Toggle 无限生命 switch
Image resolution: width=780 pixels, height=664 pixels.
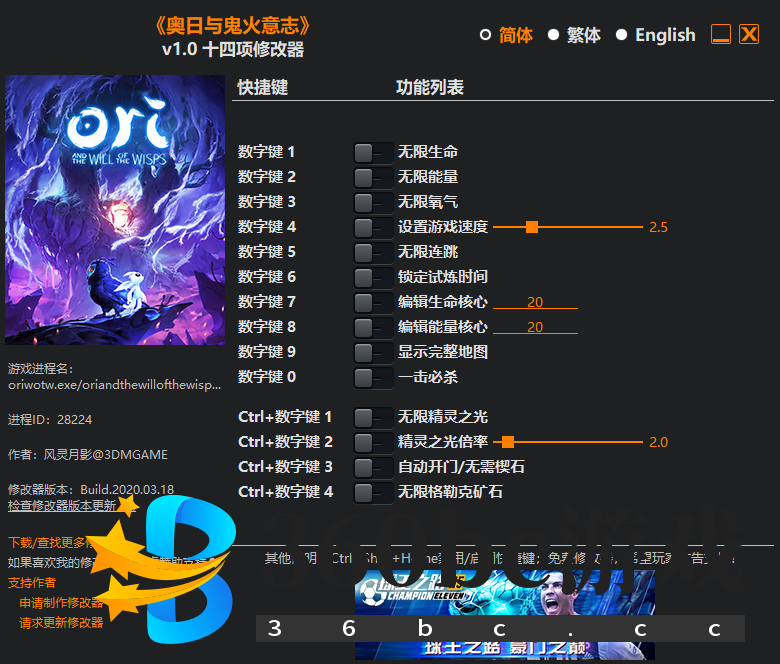373,153
